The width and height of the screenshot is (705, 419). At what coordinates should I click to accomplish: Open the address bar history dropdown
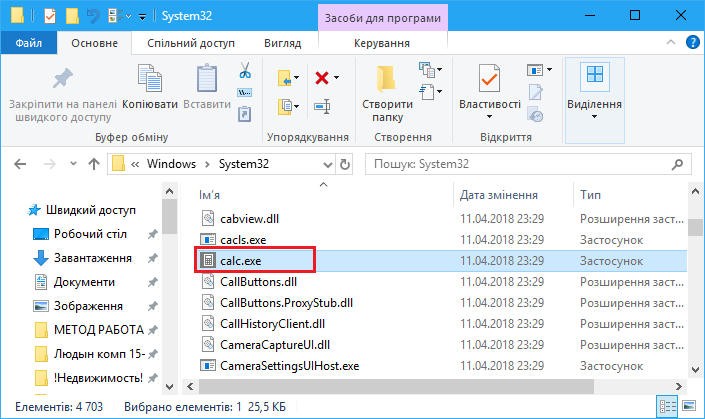click(x=328, y=165)
